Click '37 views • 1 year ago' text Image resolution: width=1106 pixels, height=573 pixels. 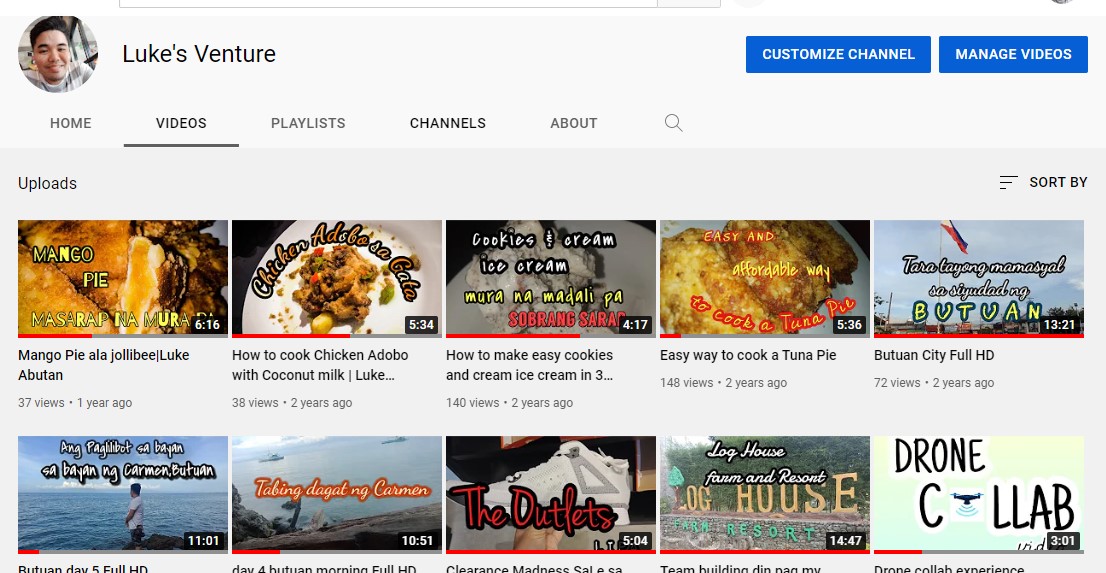[x=75, y=403]
